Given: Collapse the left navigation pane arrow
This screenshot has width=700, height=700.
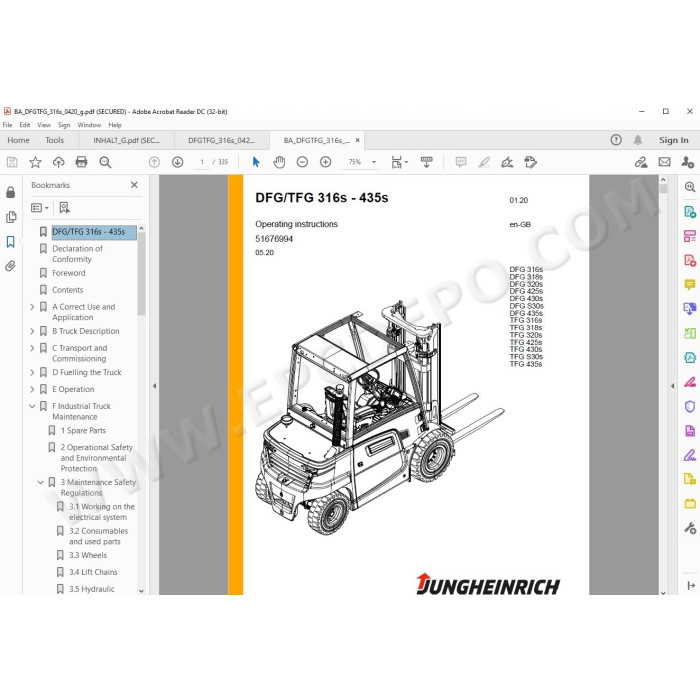Looking at the screenshot, I should coord(154,386).
